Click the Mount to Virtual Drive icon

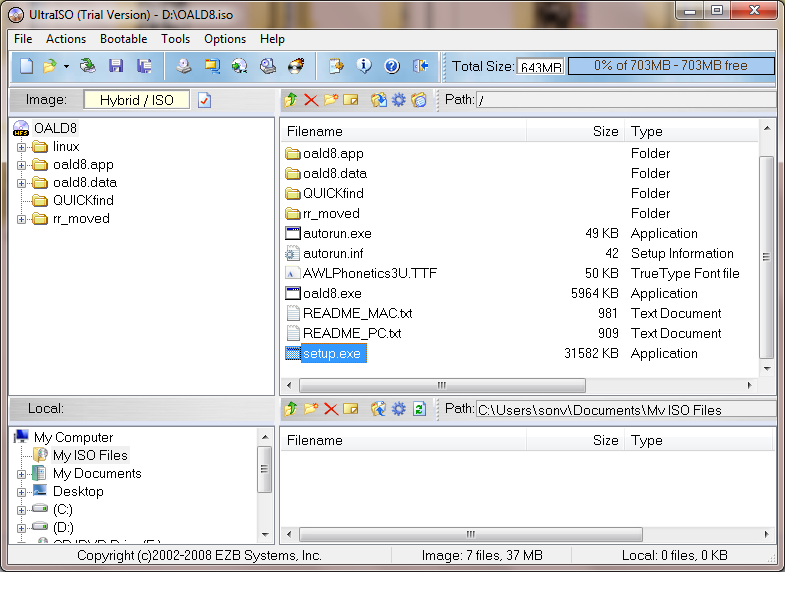[268, 66]
